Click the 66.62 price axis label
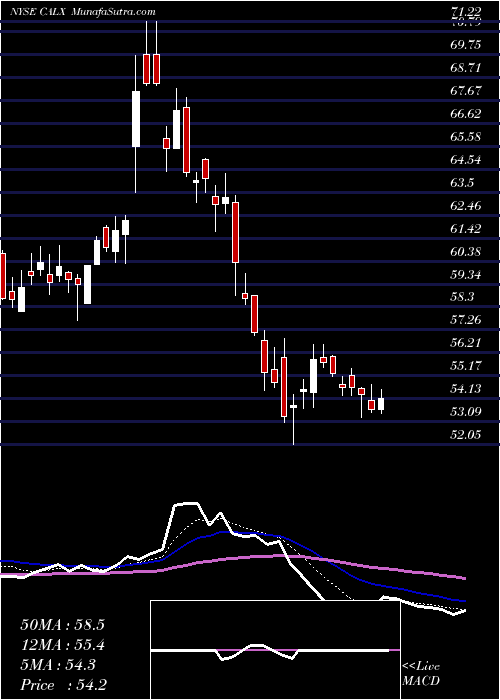Viewport: 500px width, 700px height. (x=466, y=113)
